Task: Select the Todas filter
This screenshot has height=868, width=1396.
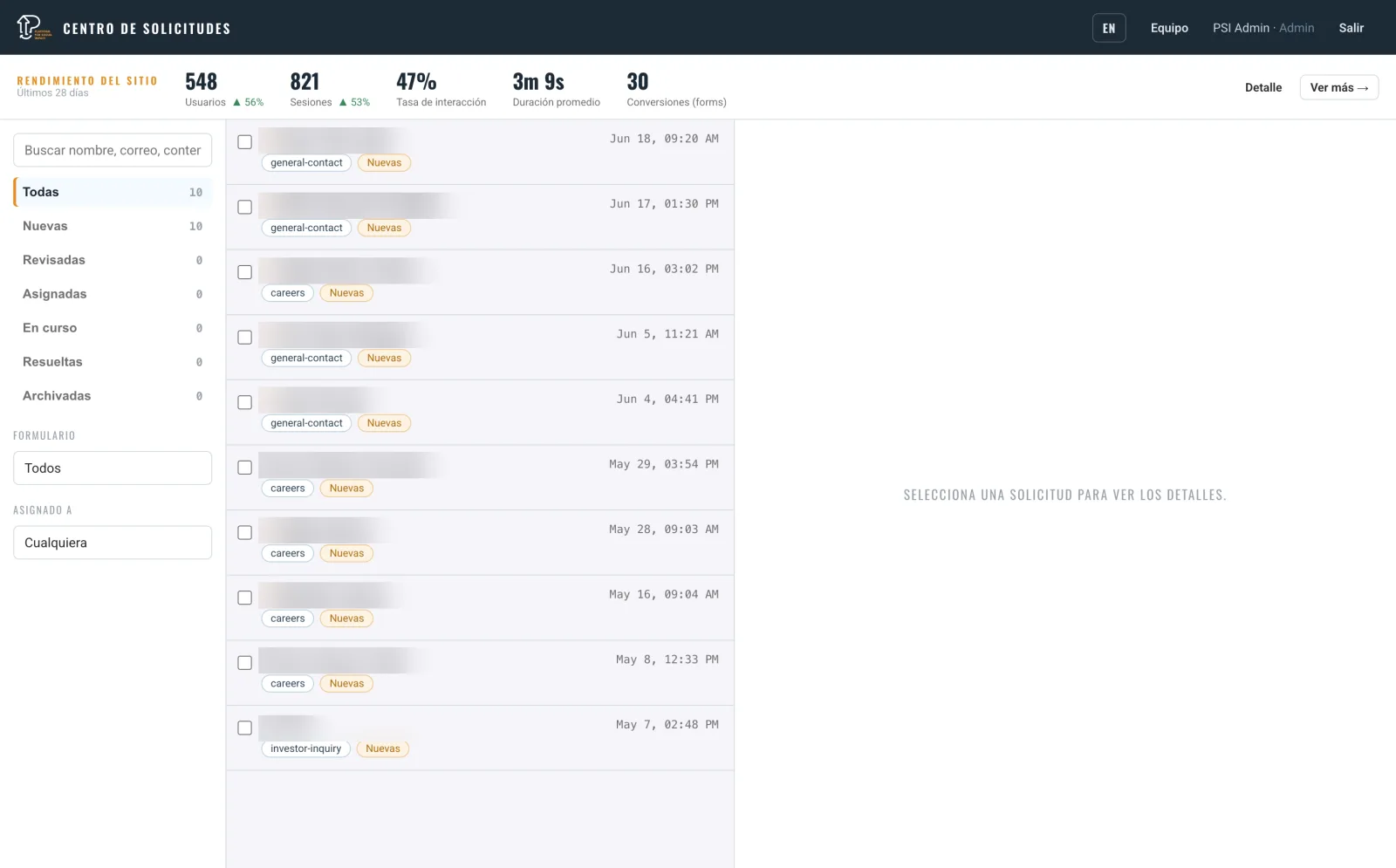Action: coord(113,192)
